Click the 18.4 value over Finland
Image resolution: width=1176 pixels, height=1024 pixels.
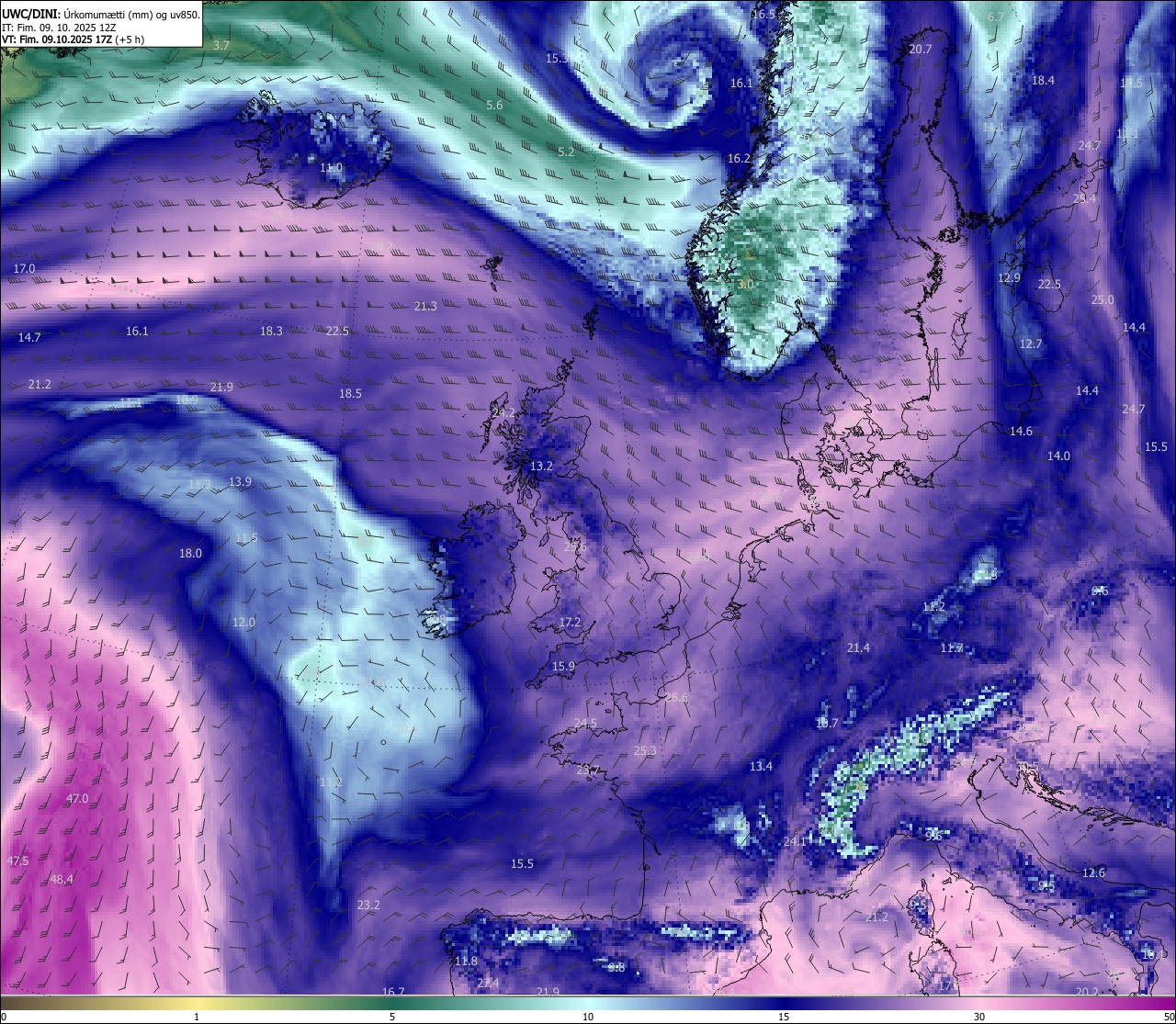click(1043, 80)
